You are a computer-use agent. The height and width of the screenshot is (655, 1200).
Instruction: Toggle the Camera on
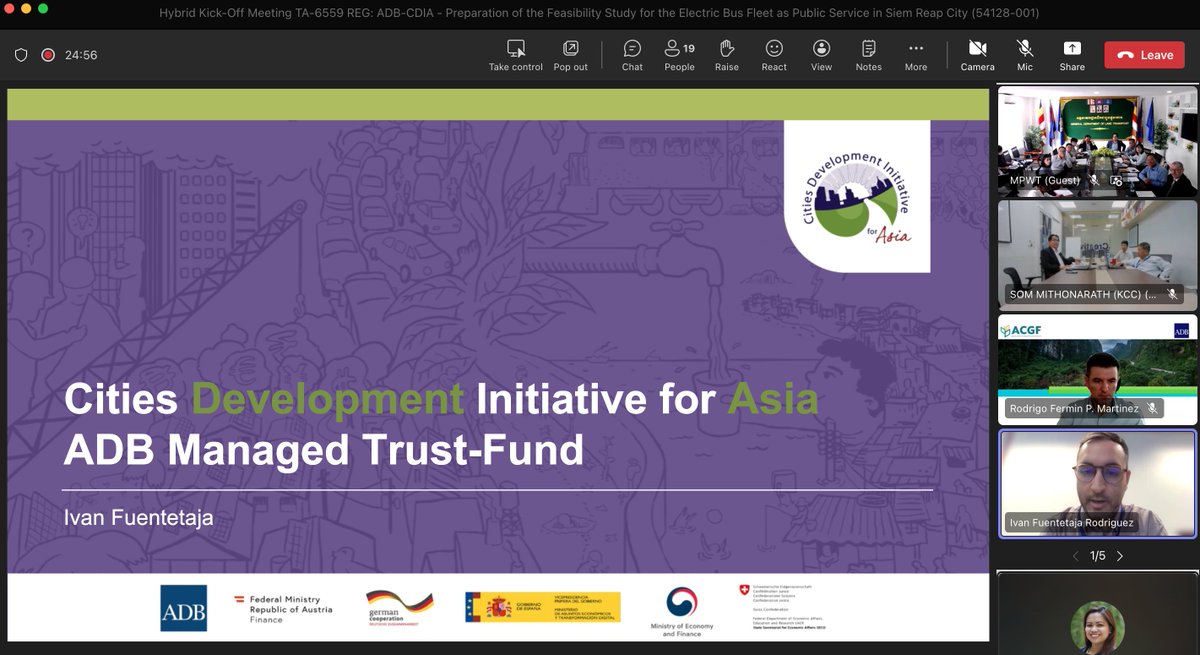pyautogui.click(x=977, y=55)
